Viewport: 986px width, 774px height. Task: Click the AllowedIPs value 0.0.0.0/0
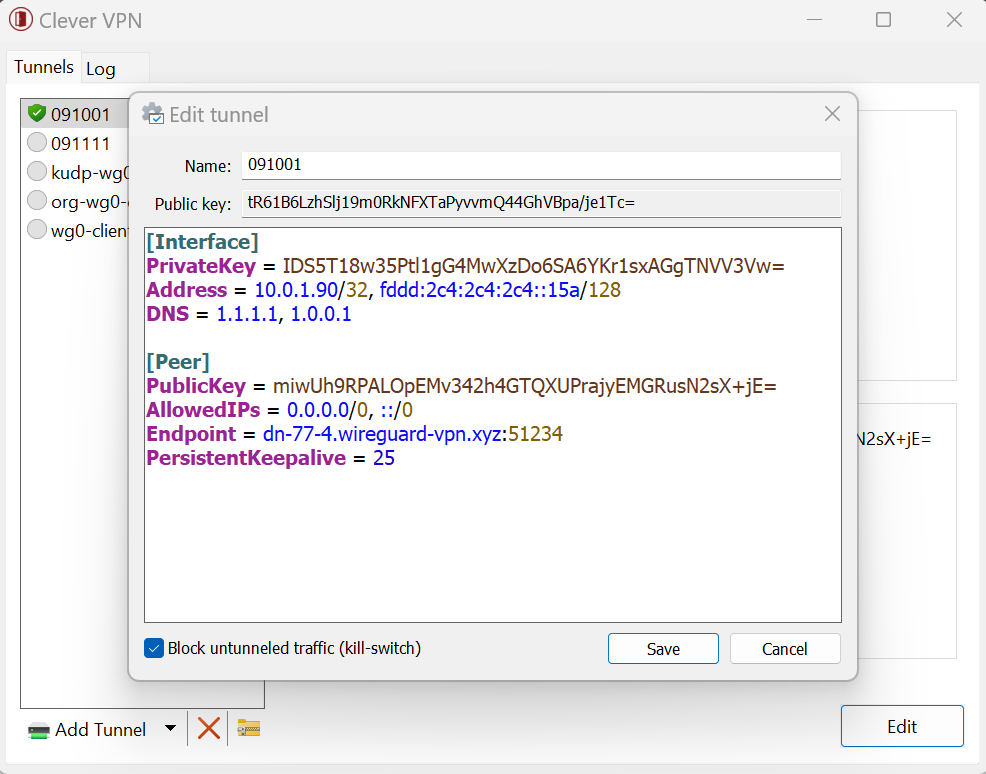[327, 410]
